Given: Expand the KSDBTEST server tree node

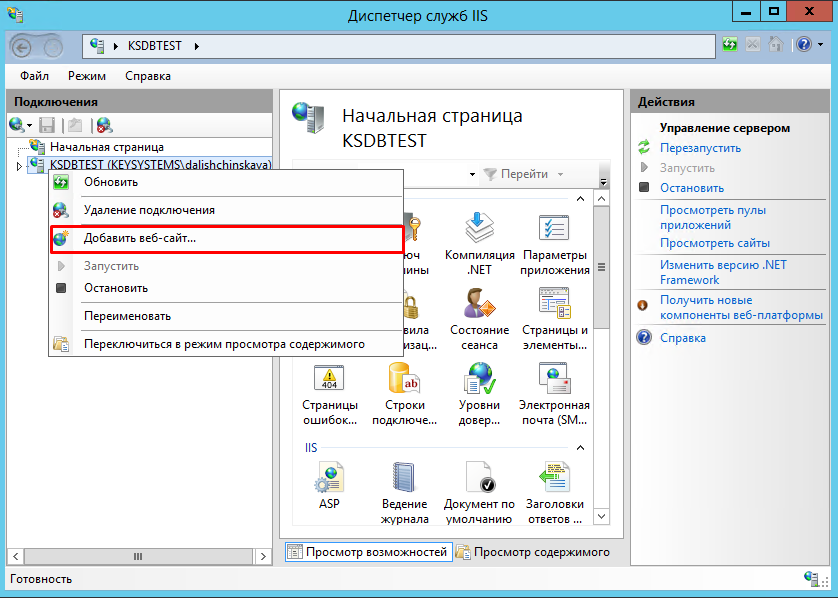Looking at the screenshot, I should pos(19,166).
